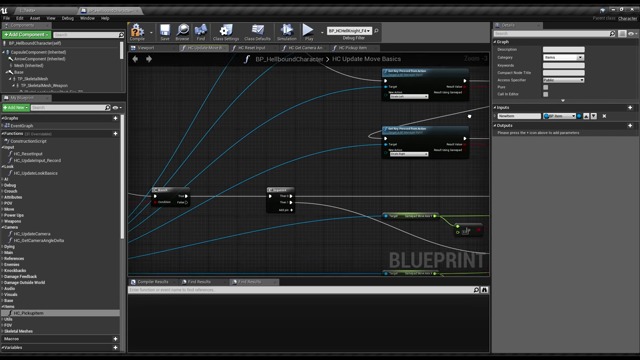Screen dimensions: 640x360
Task: Collapse the Inputs section in Details
Action: pyautogui.click(x=495, y=108)
